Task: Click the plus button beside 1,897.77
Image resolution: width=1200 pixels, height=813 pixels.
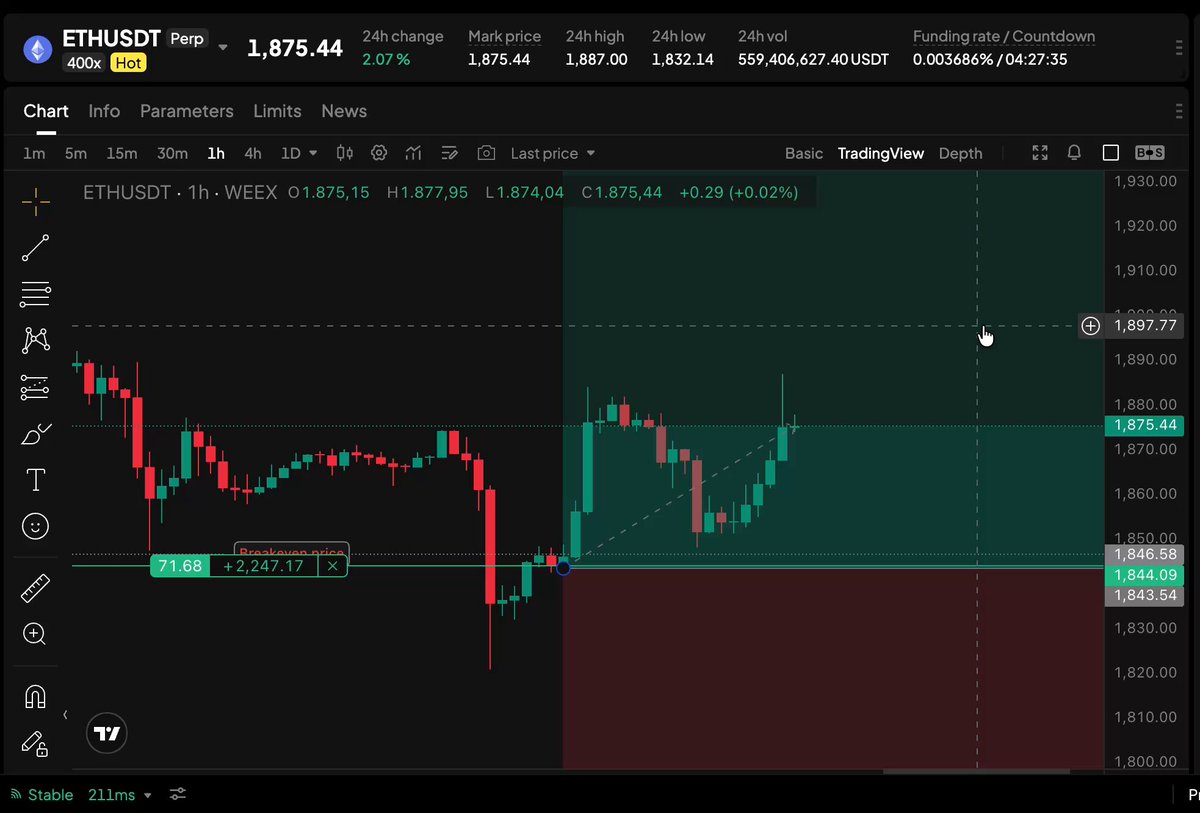Action: [1091, 326]
